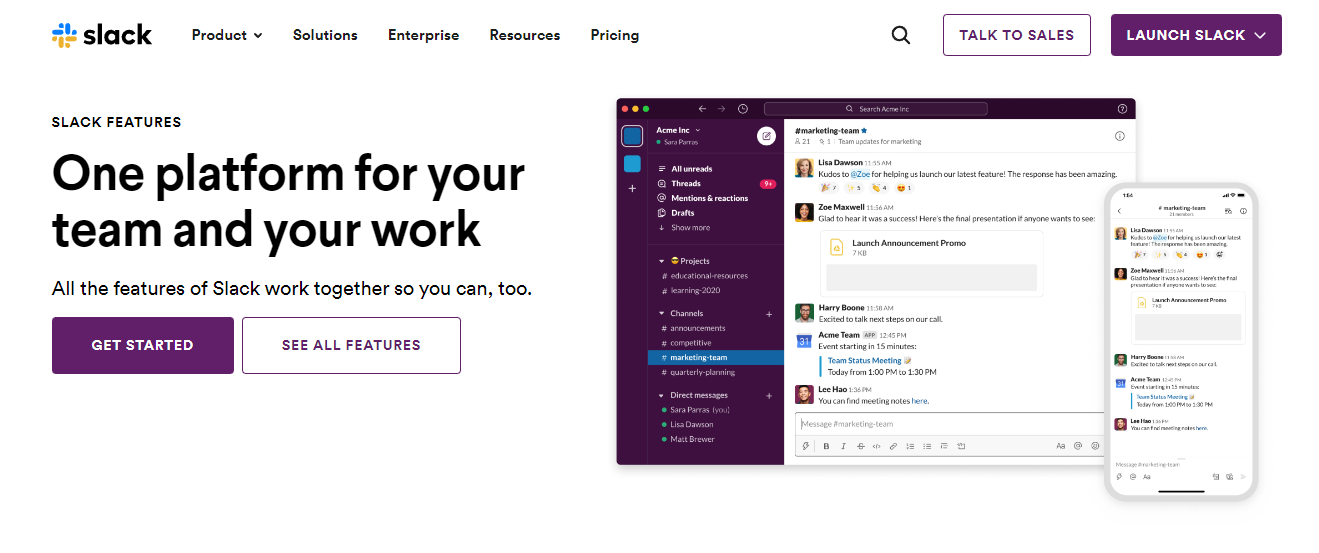
Task: Apply strikethrough formatting in the composer
Action: tap(860, 446)
